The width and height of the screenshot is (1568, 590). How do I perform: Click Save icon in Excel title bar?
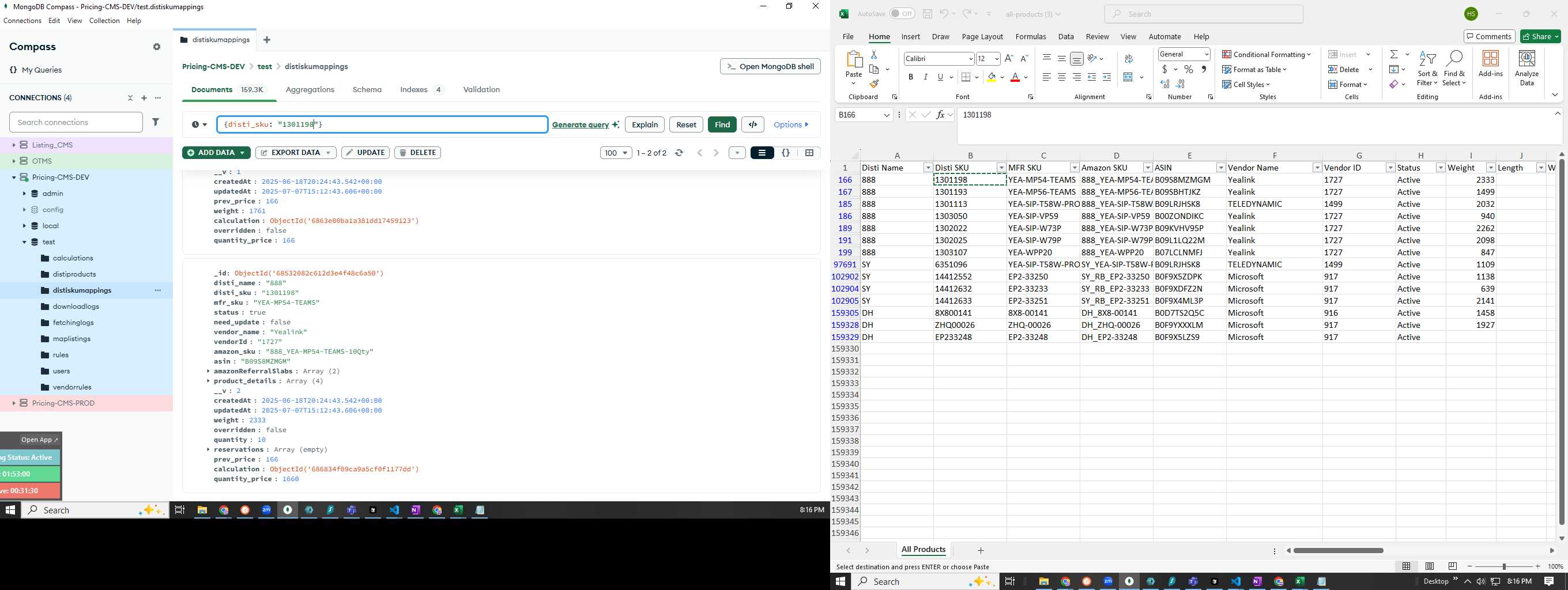click(927, 14)
